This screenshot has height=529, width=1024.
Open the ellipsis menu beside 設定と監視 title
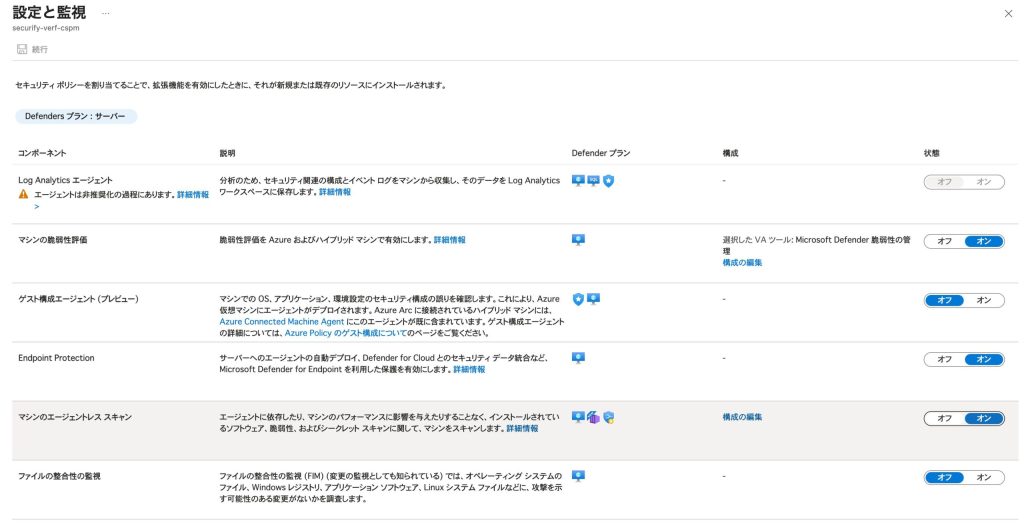(106, 14)
